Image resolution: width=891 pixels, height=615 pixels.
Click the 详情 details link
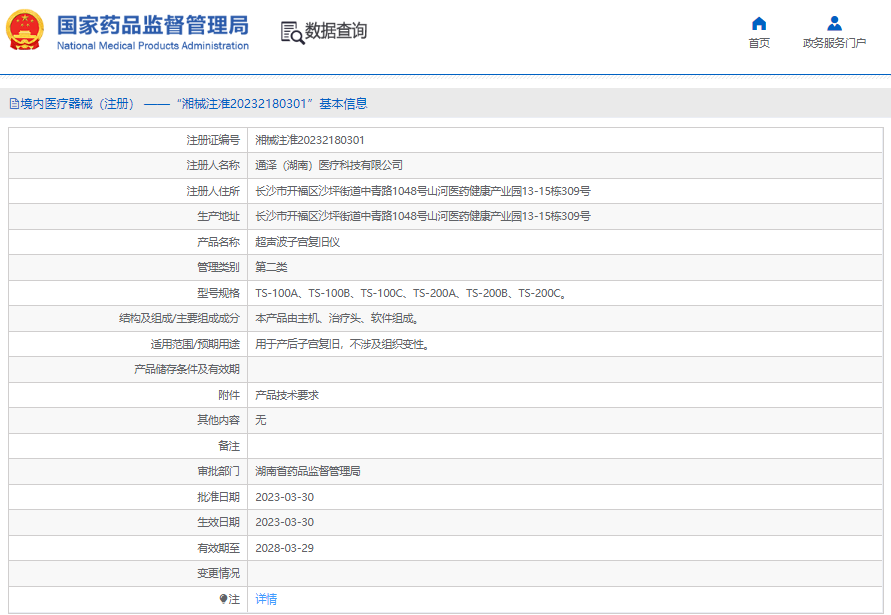[266, 599]
